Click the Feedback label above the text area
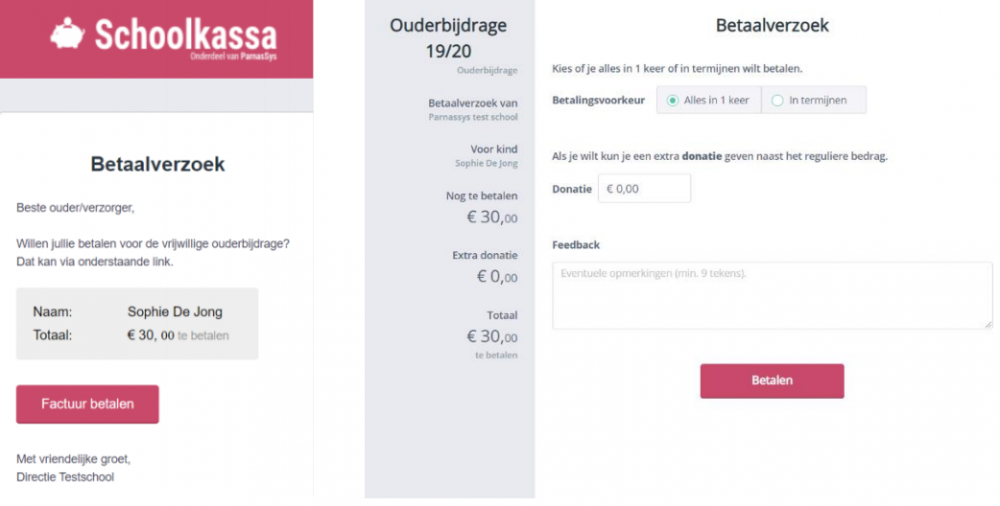Image resolution: width=1000 pixels, height=506 pixels. [575, 245]
